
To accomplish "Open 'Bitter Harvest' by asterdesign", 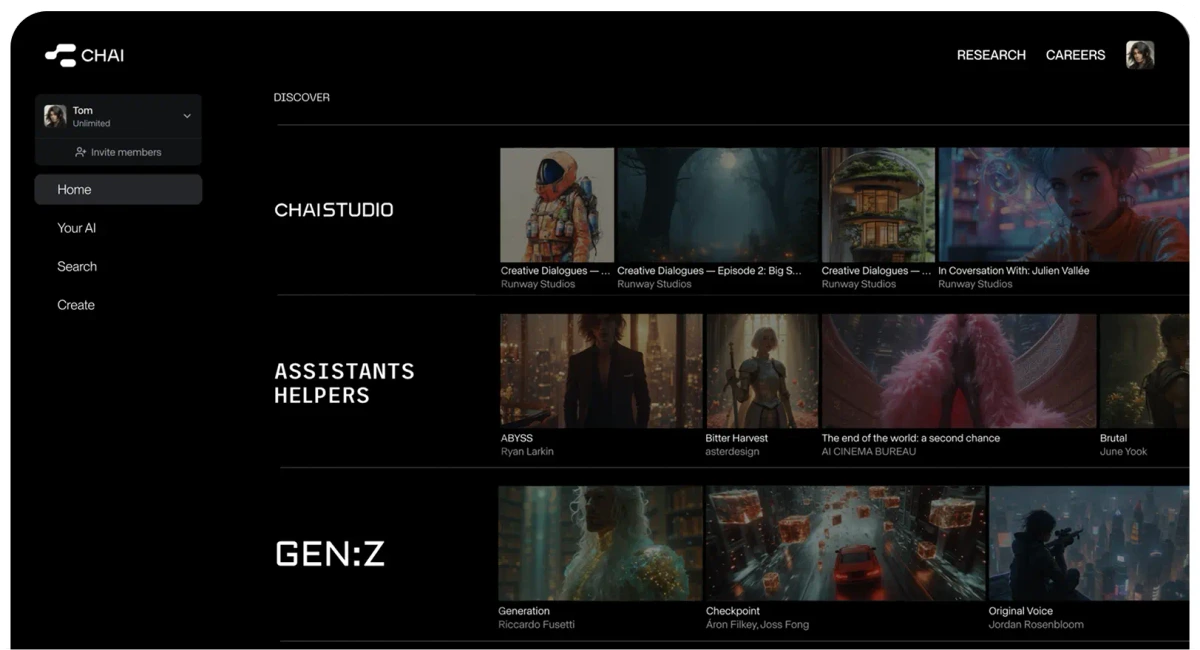I will click(762, 370).
